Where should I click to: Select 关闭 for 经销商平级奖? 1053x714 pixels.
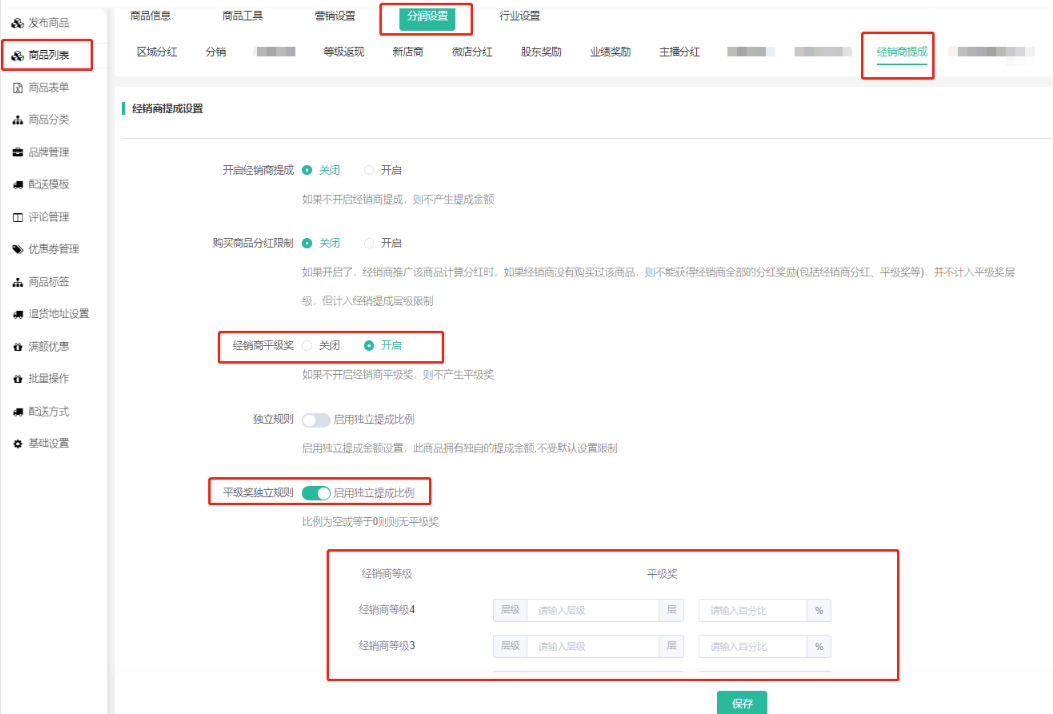click(x=307, y=345)
